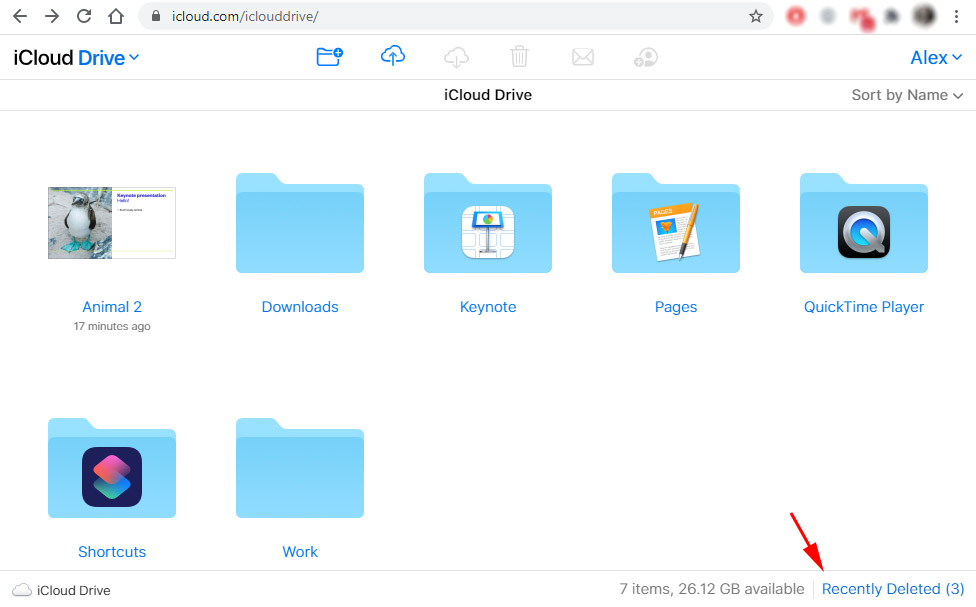Click the padlock site info icon
Image resolution: width=976 pixels, height=607 pixels.
(156, 16)
